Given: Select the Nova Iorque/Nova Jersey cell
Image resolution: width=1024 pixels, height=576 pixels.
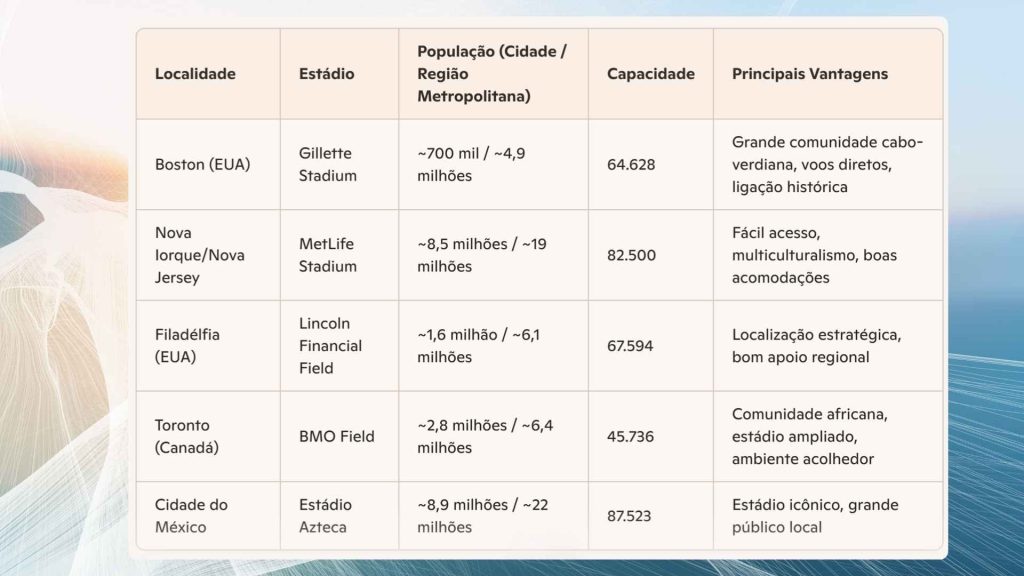Looking at the screenshot, I should 200,255.
